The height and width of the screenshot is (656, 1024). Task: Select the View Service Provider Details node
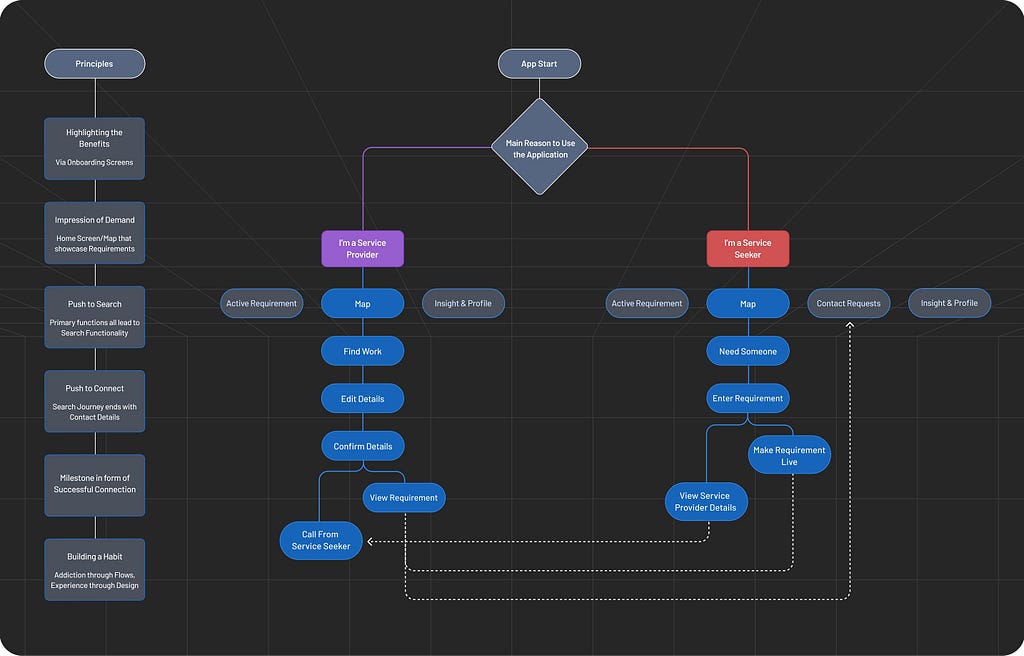[706, 502]
